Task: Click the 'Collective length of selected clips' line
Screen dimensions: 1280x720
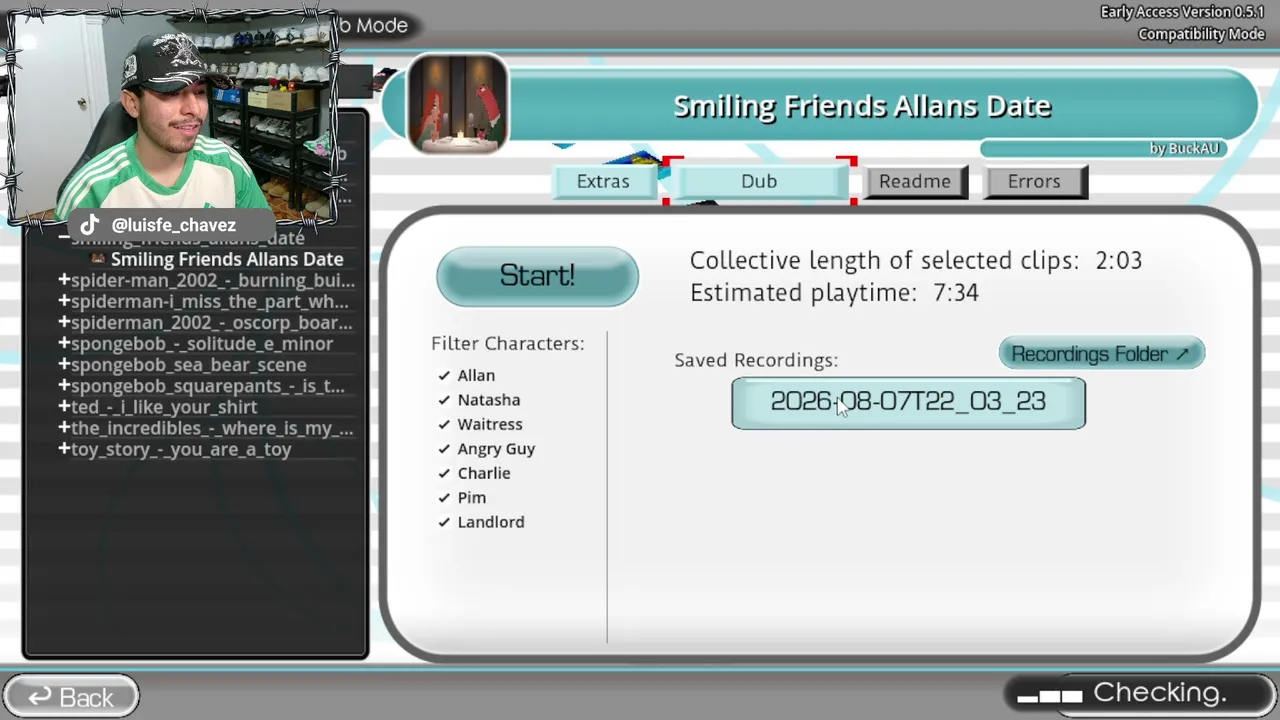Action: (916, 261)
